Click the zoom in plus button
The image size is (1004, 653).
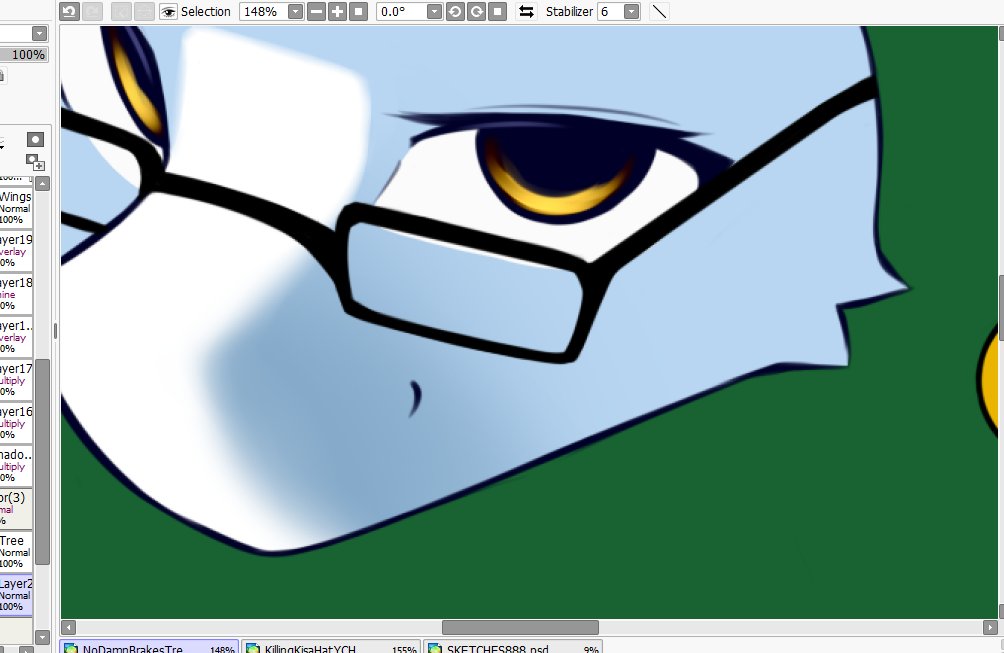click(x=337, y=12)
